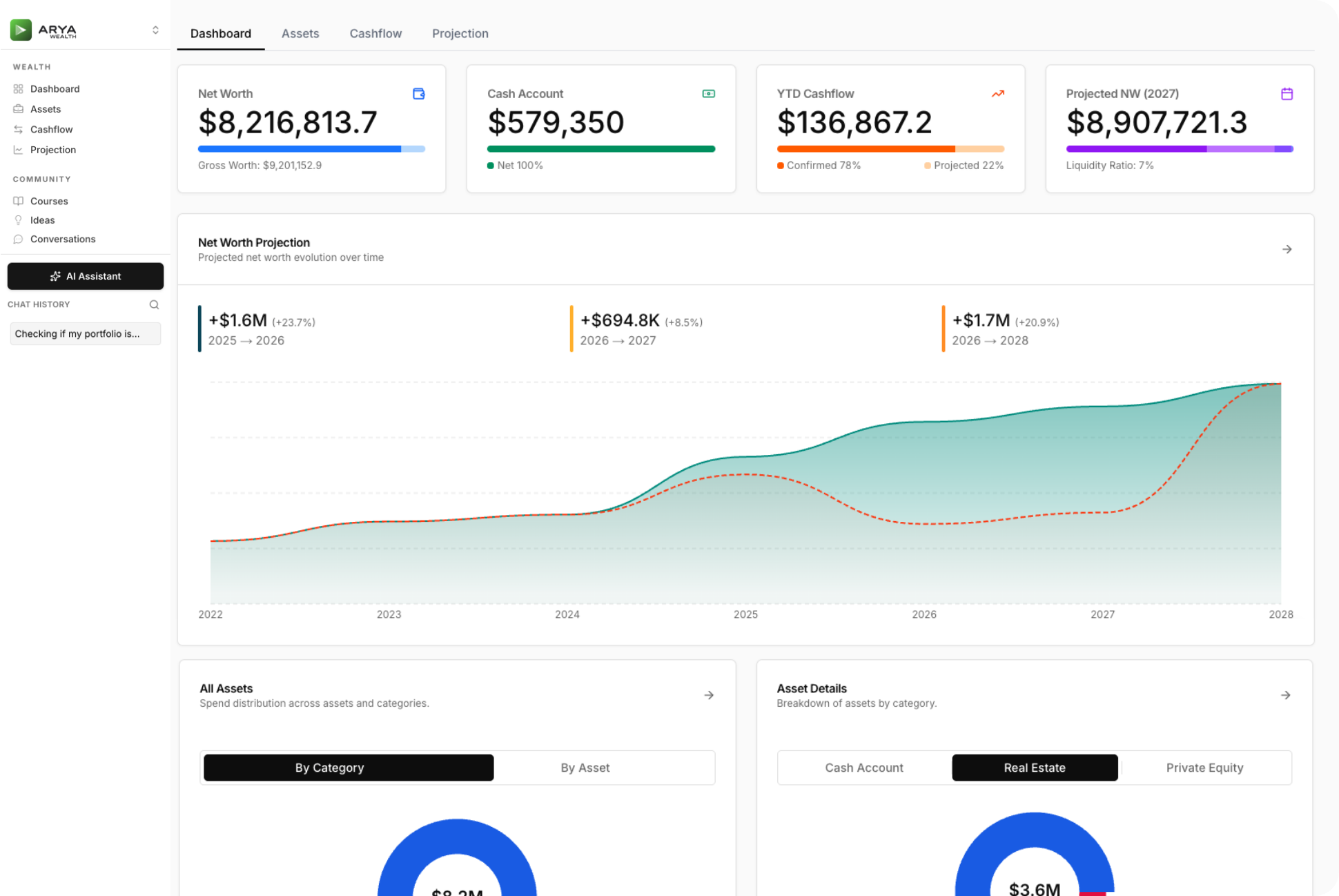Click the cash icon on Cash Account card

click(x=708, y=94)
